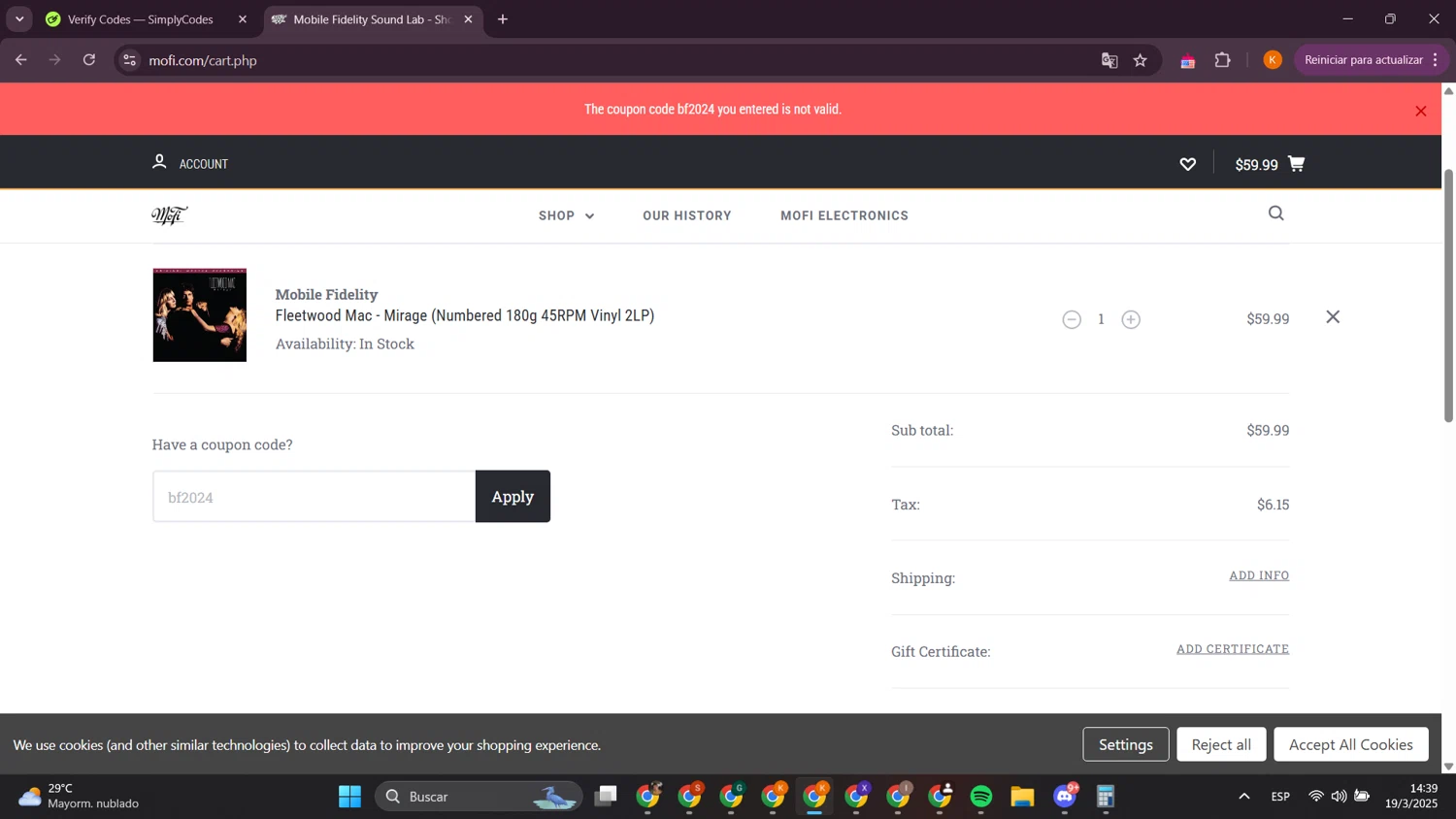
Task: Open Task View on taskbar
Action: (607, 797)
